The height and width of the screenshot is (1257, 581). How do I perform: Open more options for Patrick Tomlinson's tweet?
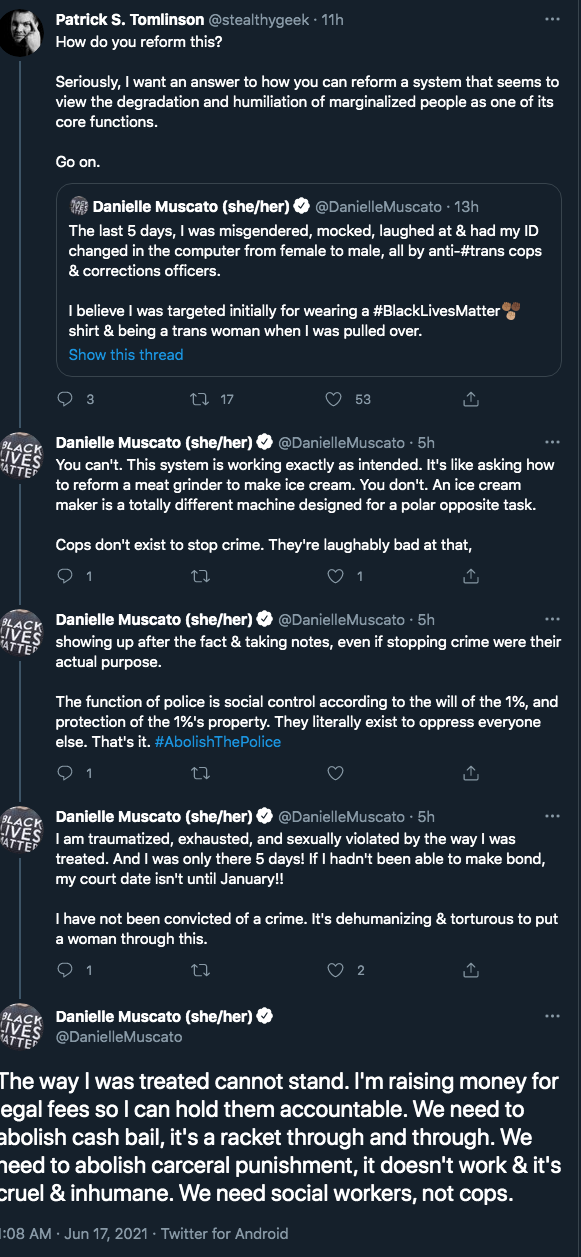coord(552,19)
